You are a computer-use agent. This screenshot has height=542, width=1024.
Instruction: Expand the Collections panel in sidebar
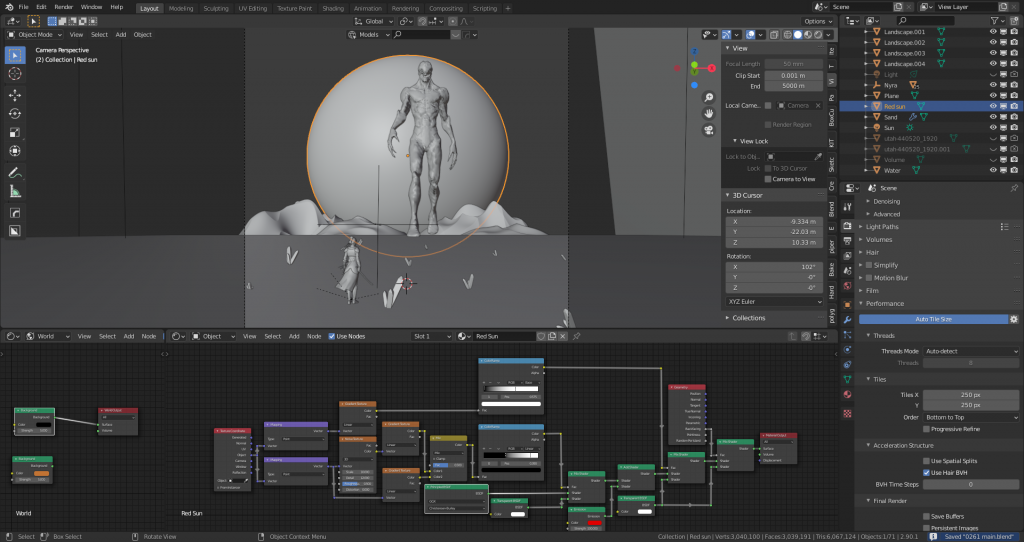(748, 318)
